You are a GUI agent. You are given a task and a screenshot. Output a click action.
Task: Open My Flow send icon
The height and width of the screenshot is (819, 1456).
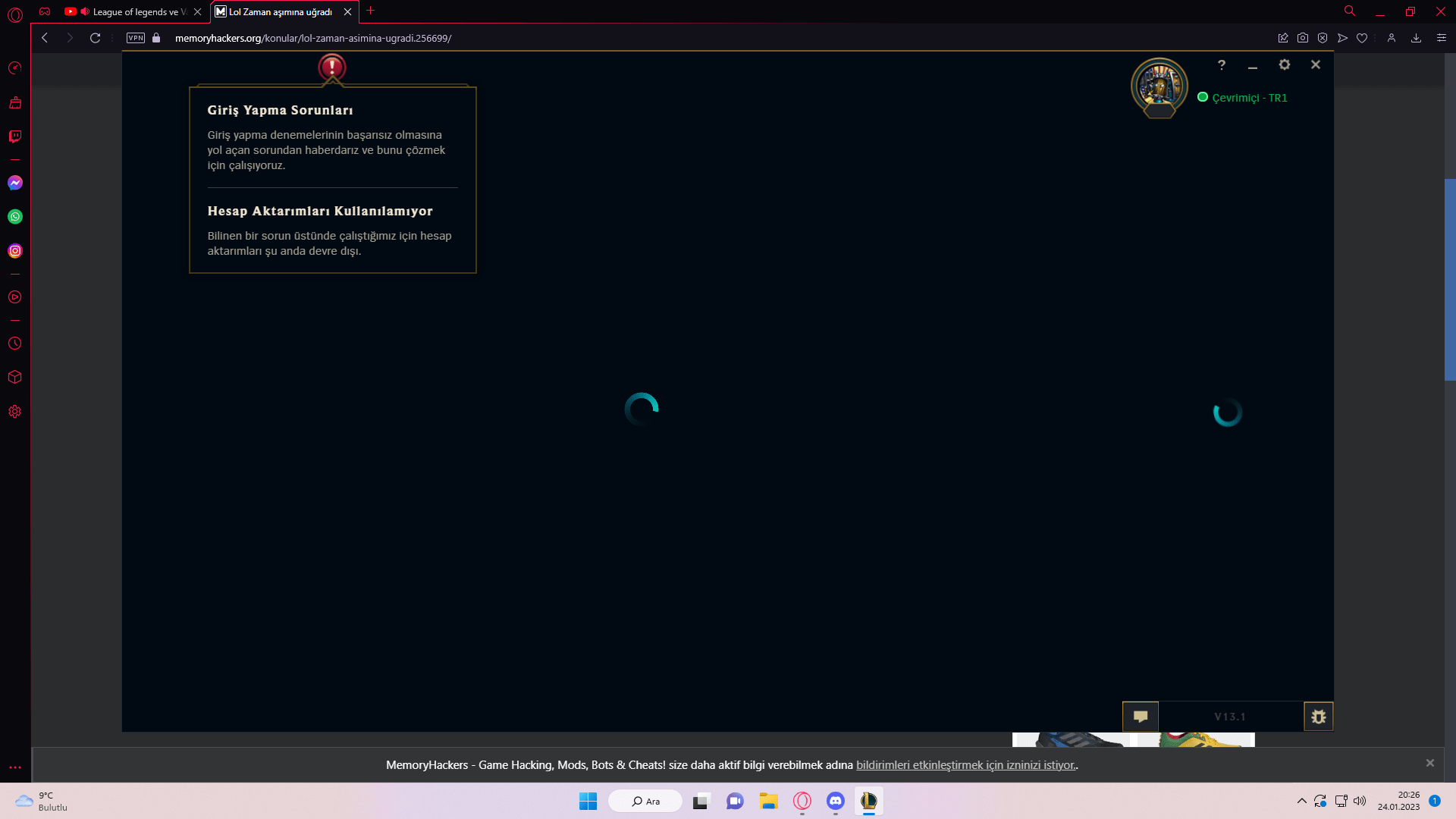pyautogui.click(x=1342, y=38)
